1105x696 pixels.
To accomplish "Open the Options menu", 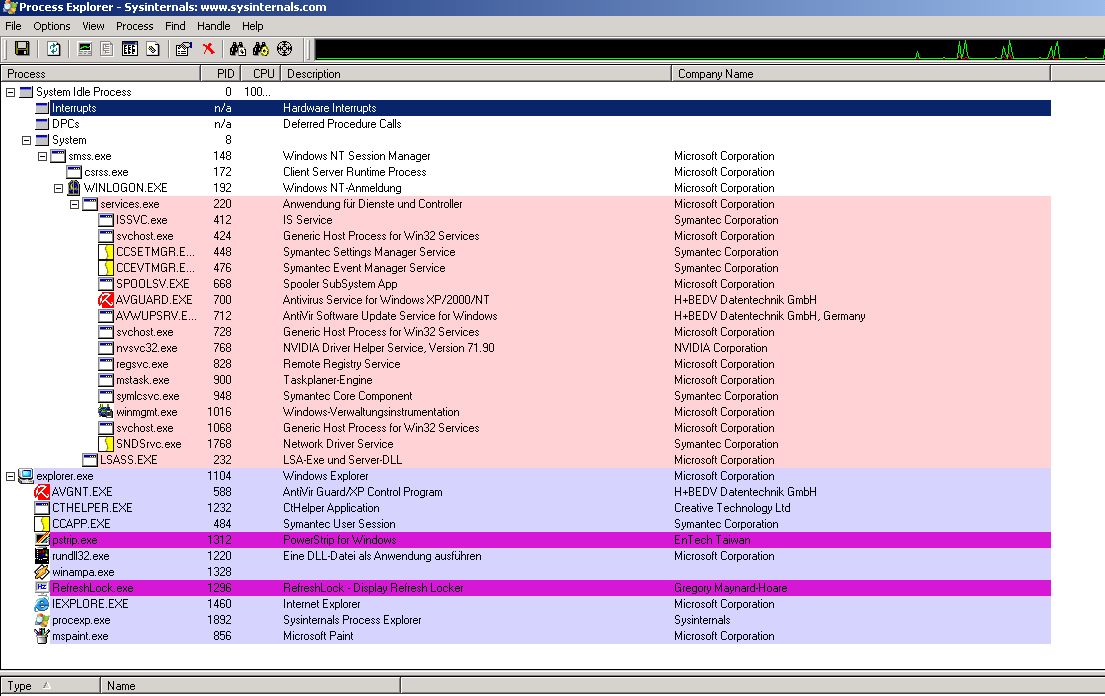I will [x=51, y=26].
